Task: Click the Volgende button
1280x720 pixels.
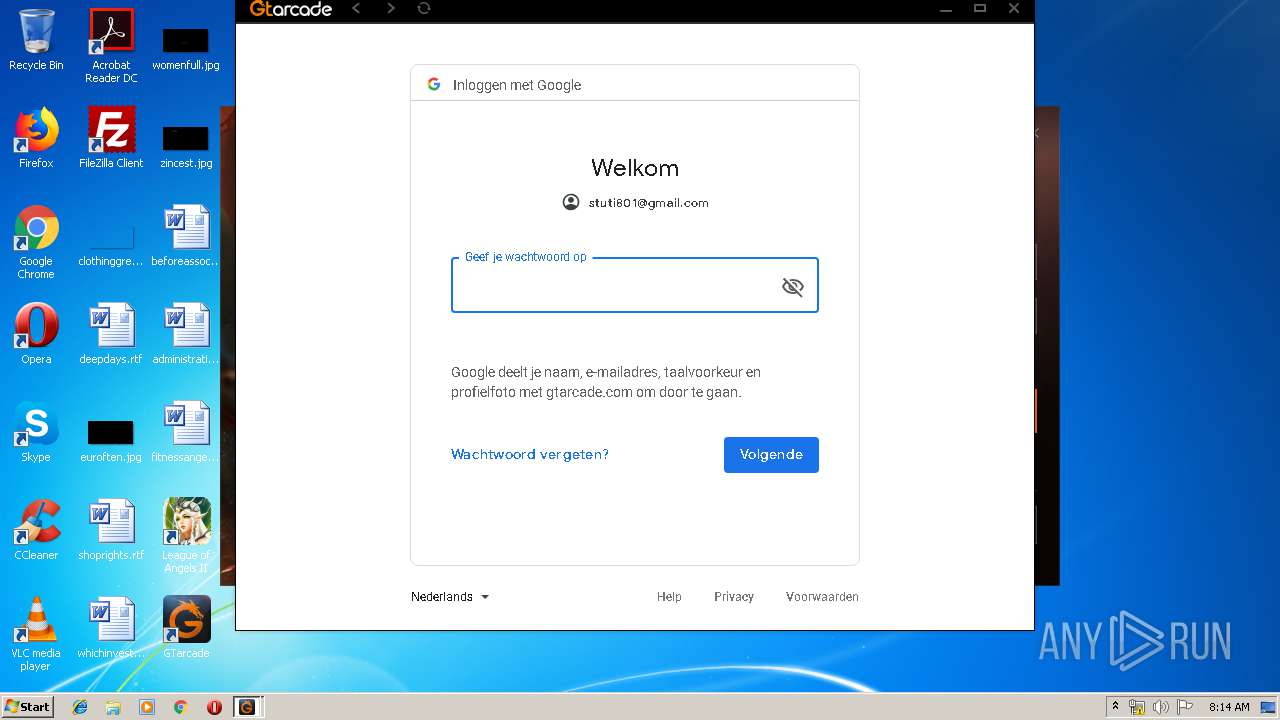Action: 771,455
